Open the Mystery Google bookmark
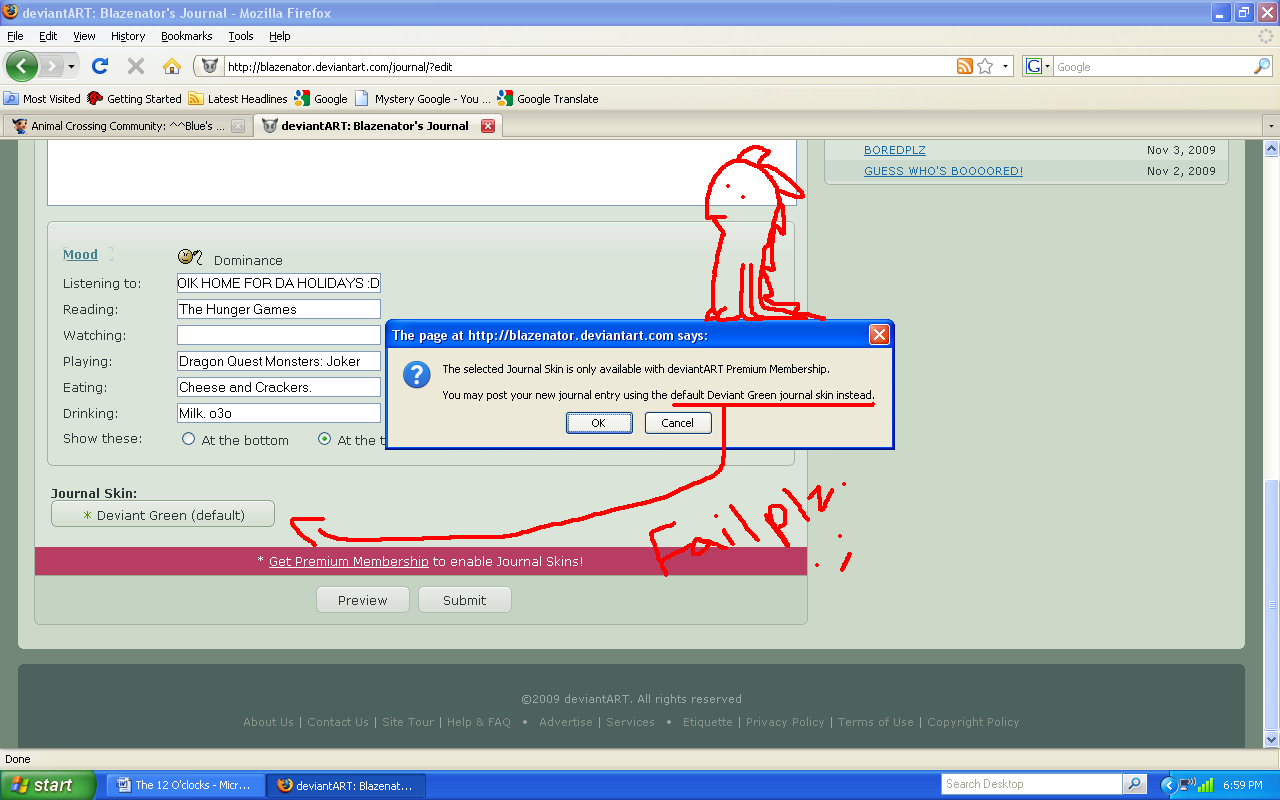Screen dimensions: 1280x800 [x=423, y=98]
